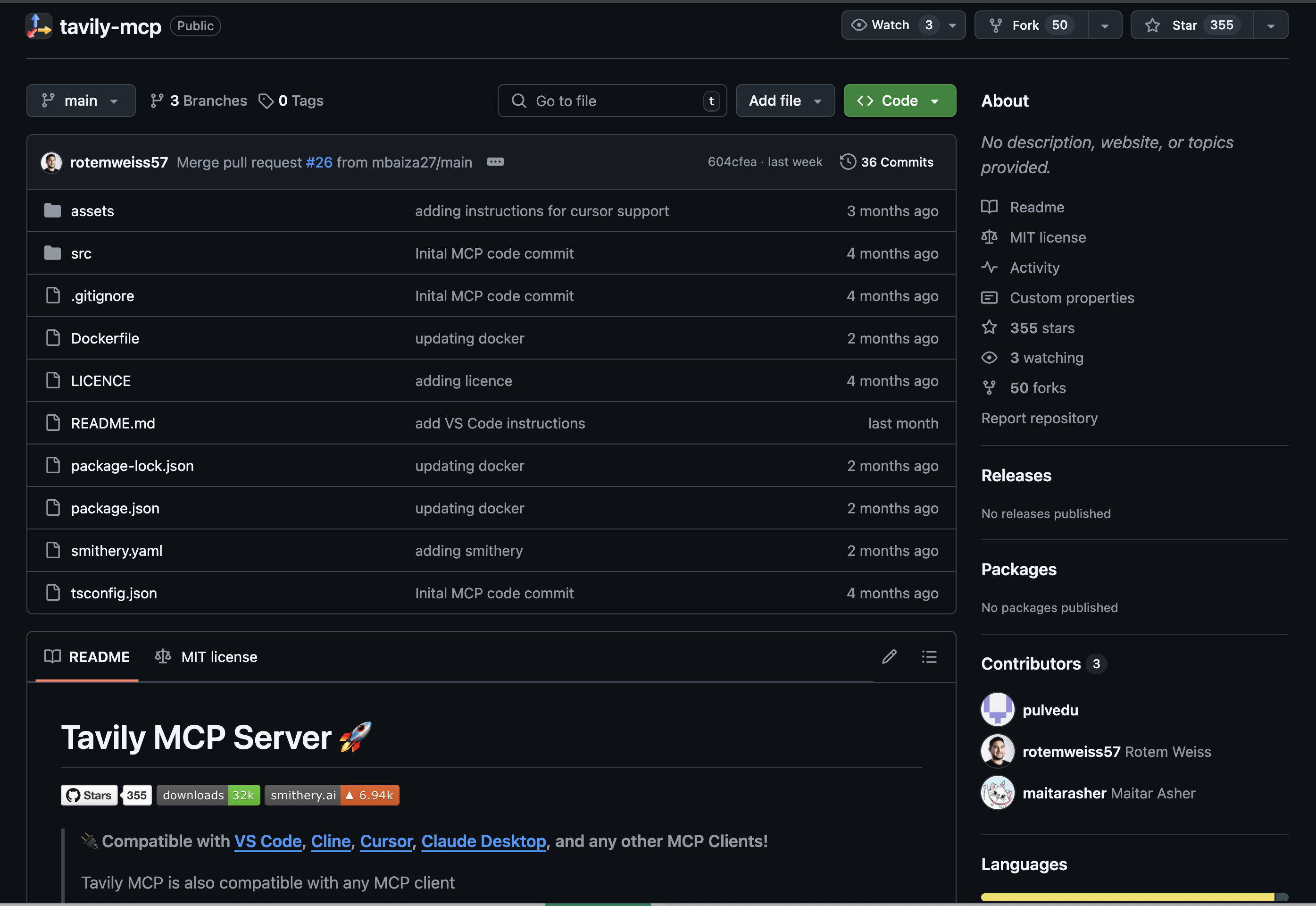1316x906 pixels.
Task: Open the green Code dropdown
Action: pyautogui.click(x=900, y=101)
